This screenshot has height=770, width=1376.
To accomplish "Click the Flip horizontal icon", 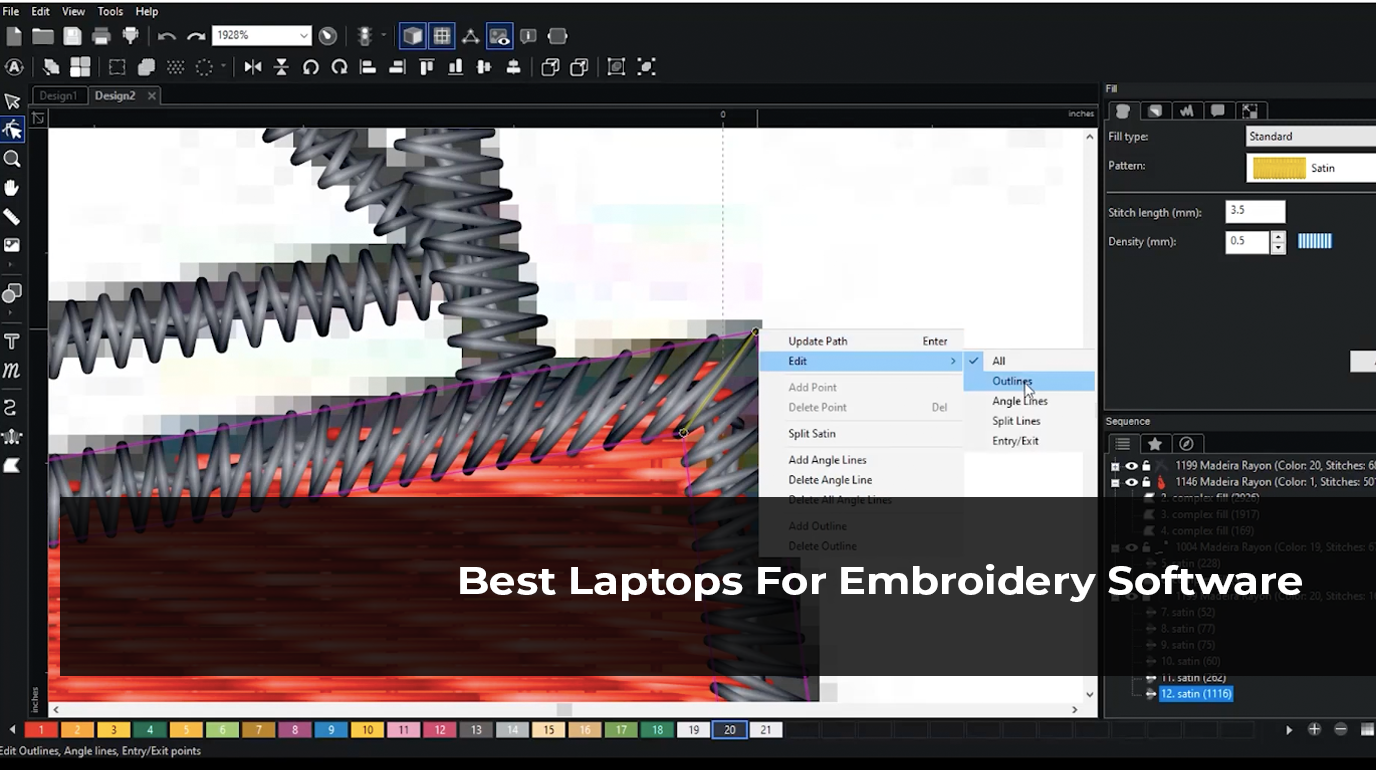I will coord(253,67).
